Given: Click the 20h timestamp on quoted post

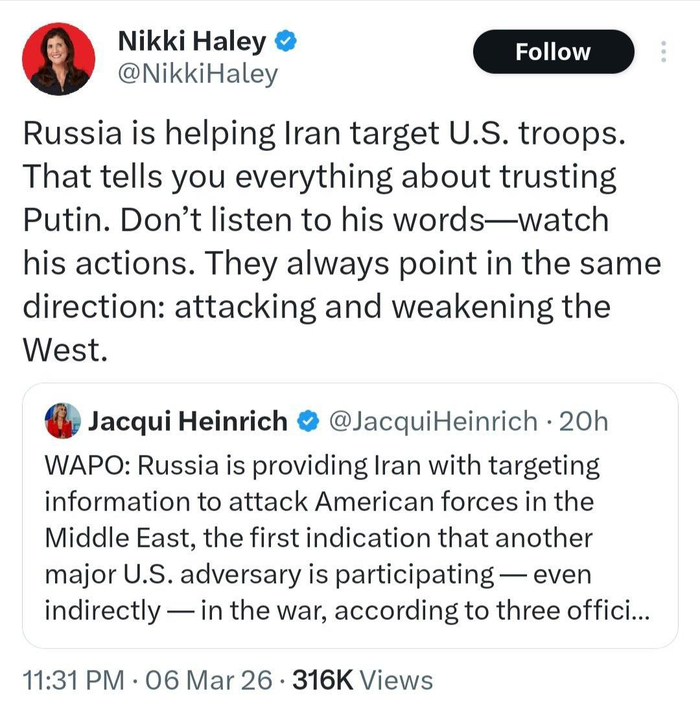Looking at the screenshot, I should click(x=584, y=422).
